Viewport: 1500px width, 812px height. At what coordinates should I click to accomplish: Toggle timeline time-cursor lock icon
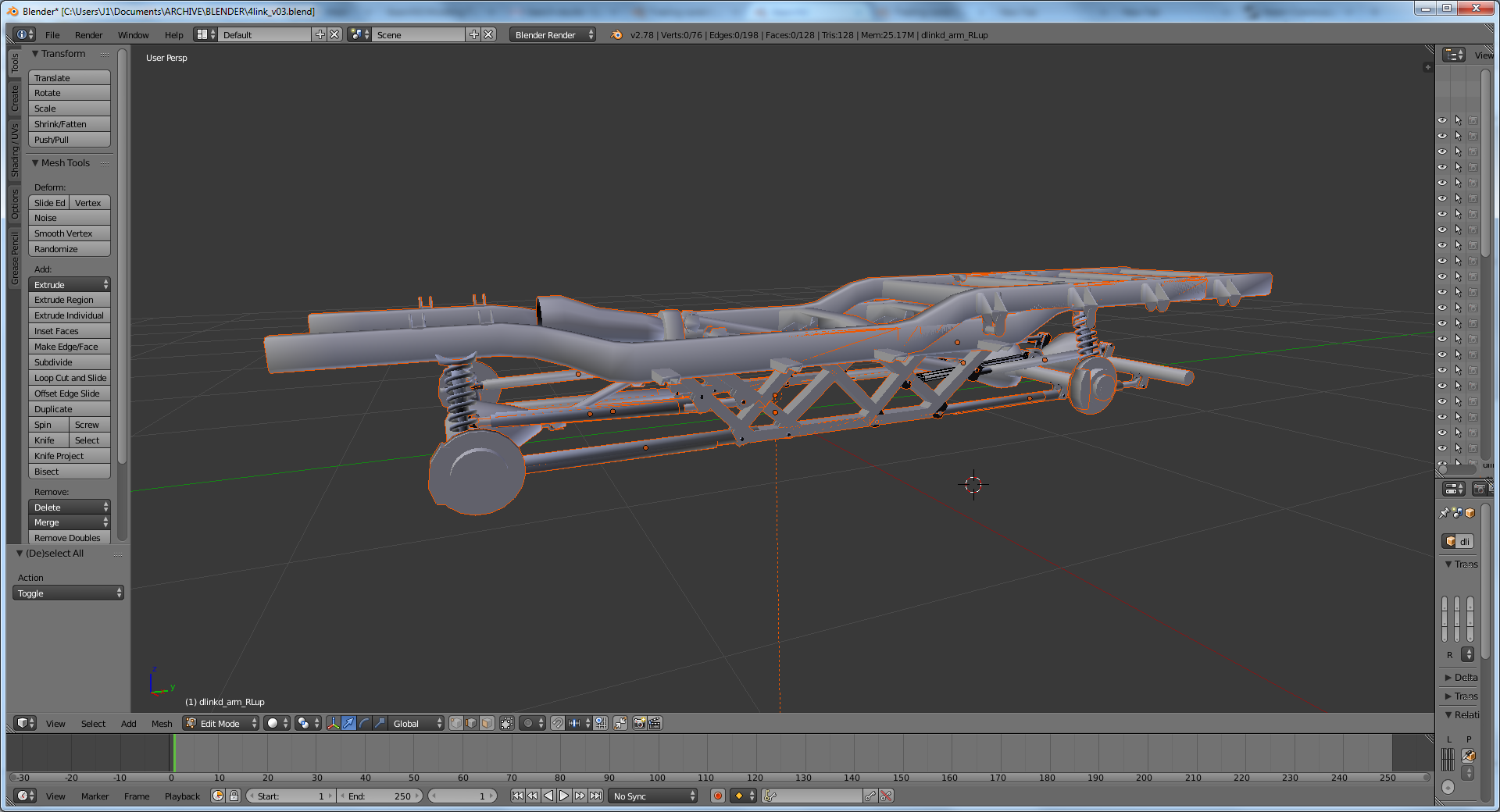(234, 796)
